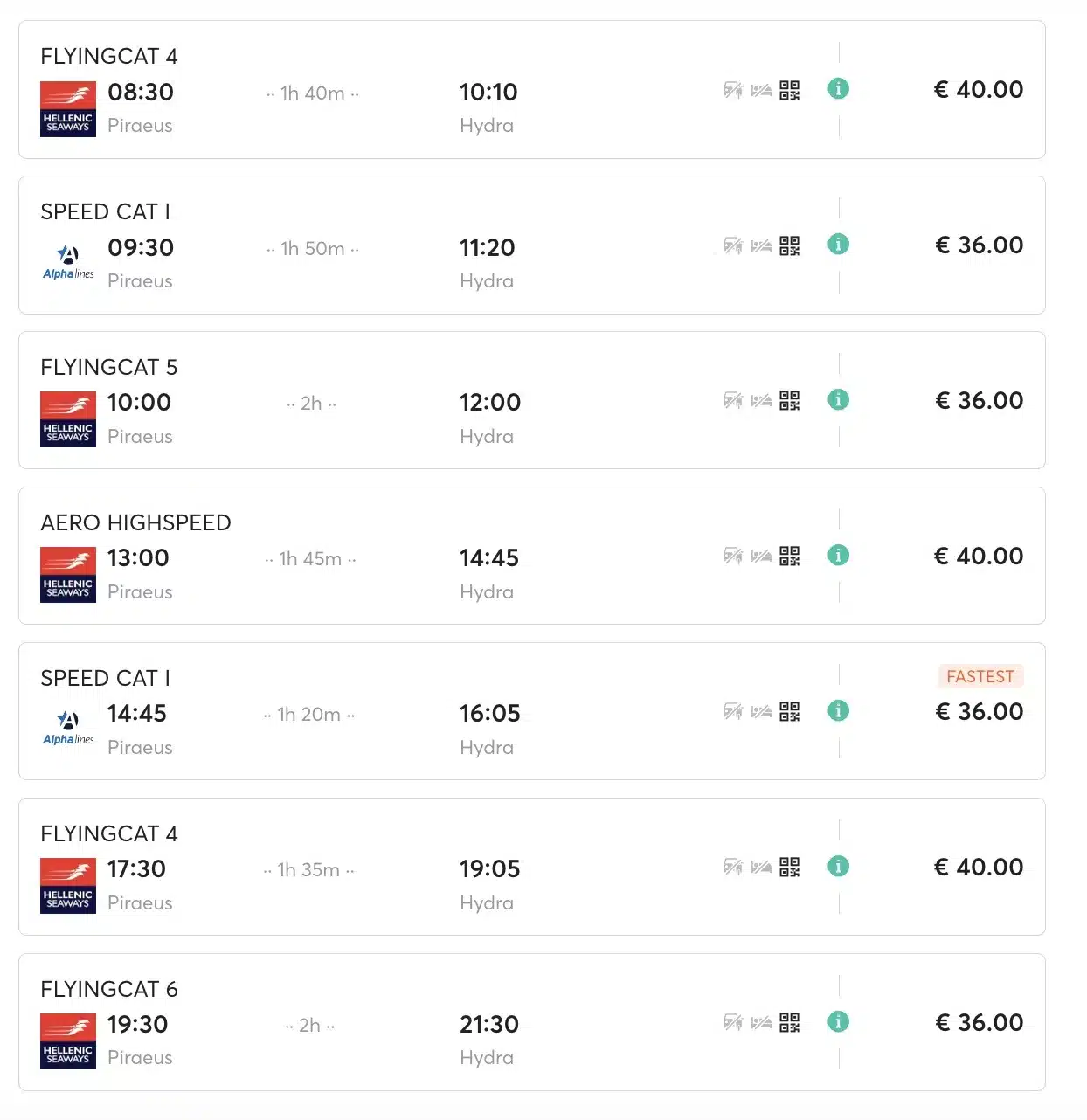The height and width of the screenshot is (1120, 1087).
Task: Click the FASTEST badge
Action: [980, 677]
